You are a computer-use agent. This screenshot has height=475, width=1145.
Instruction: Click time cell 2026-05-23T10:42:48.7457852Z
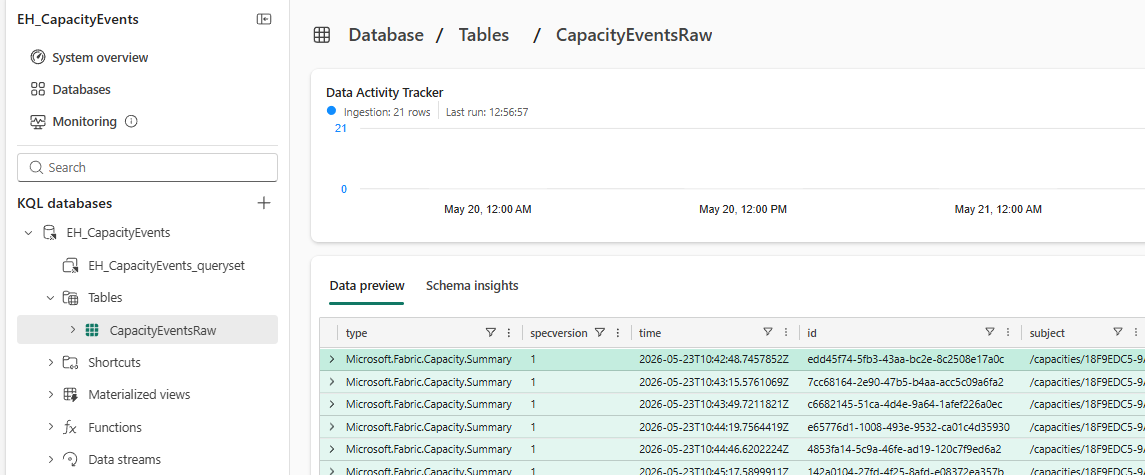[x=715, y=359]
